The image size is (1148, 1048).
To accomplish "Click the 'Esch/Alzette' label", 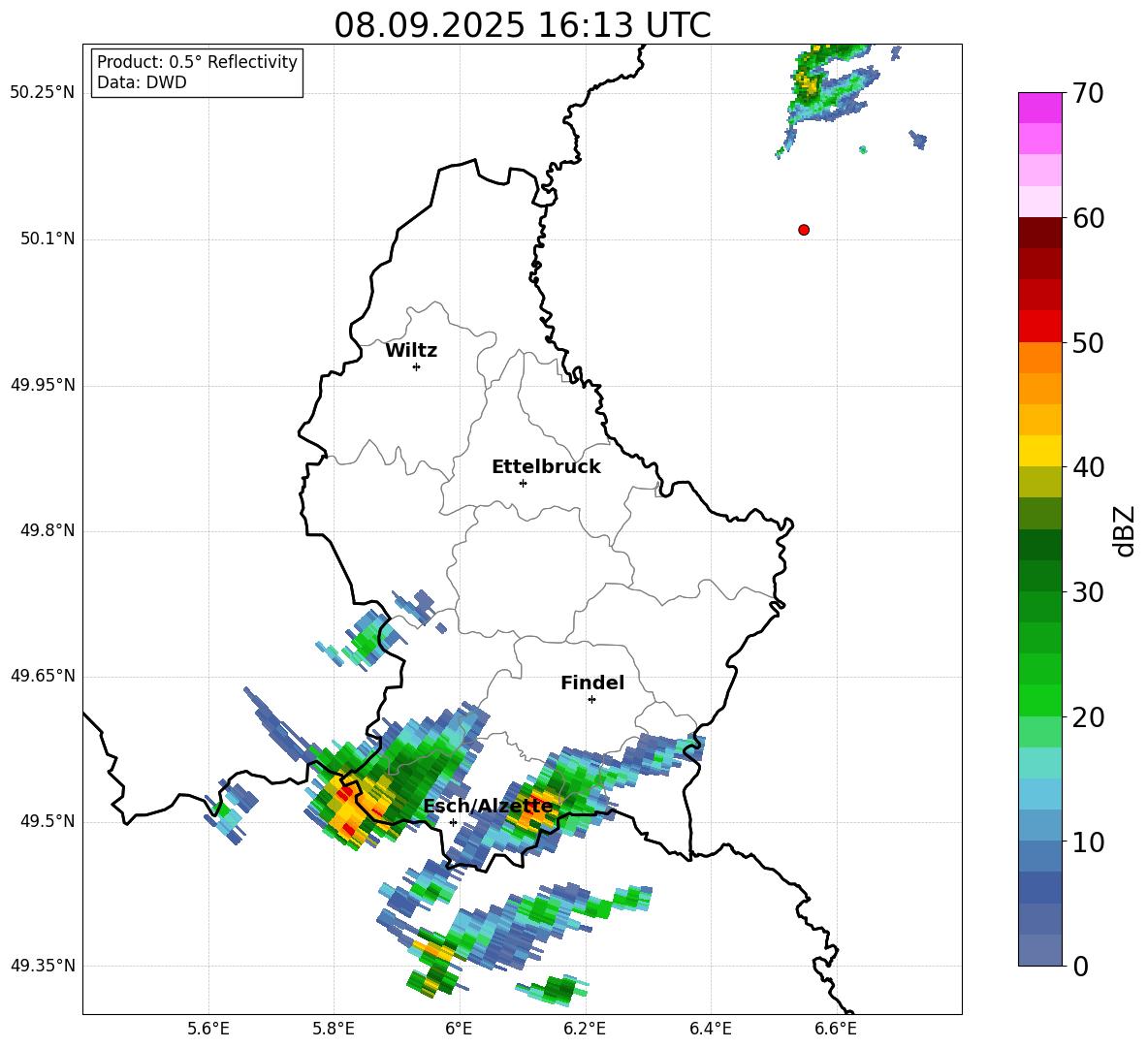I will 488,807.
